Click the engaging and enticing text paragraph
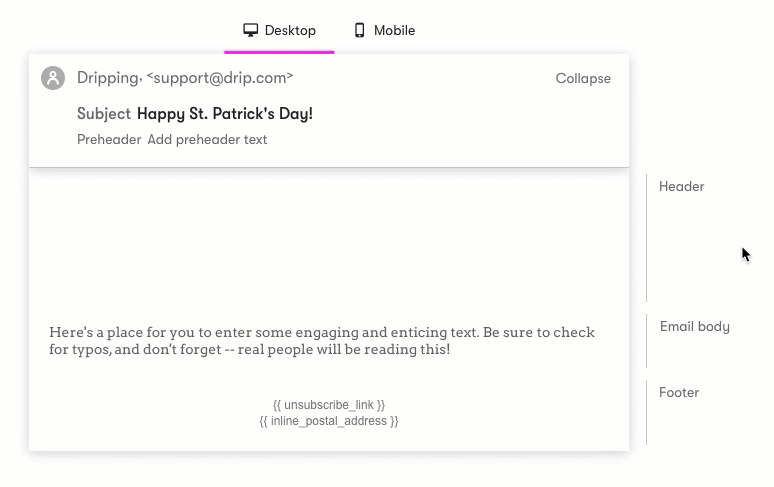Screen dimensions: 774x487 pos(322,340)
